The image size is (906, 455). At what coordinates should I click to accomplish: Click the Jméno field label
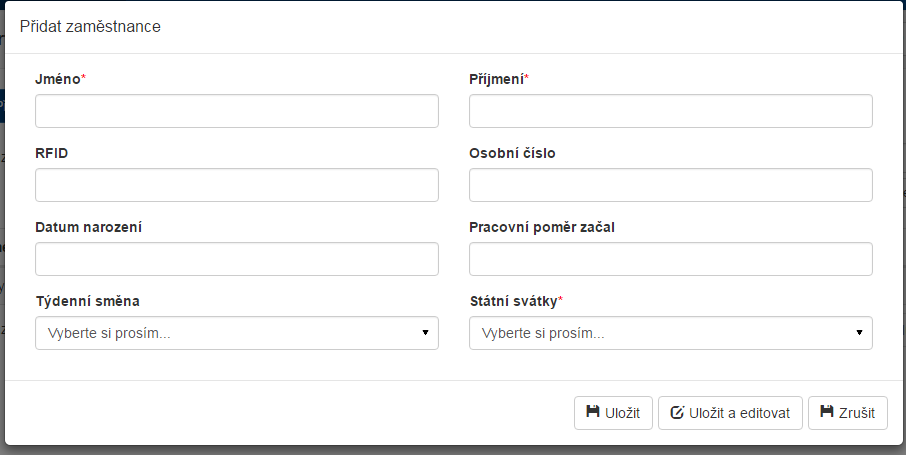(x=57, y=79)
